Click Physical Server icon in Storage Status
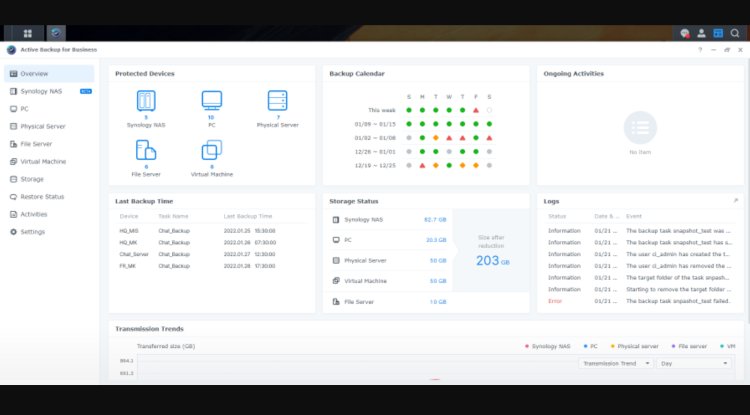This screenshot has width=750, height=415. (335, 261)
